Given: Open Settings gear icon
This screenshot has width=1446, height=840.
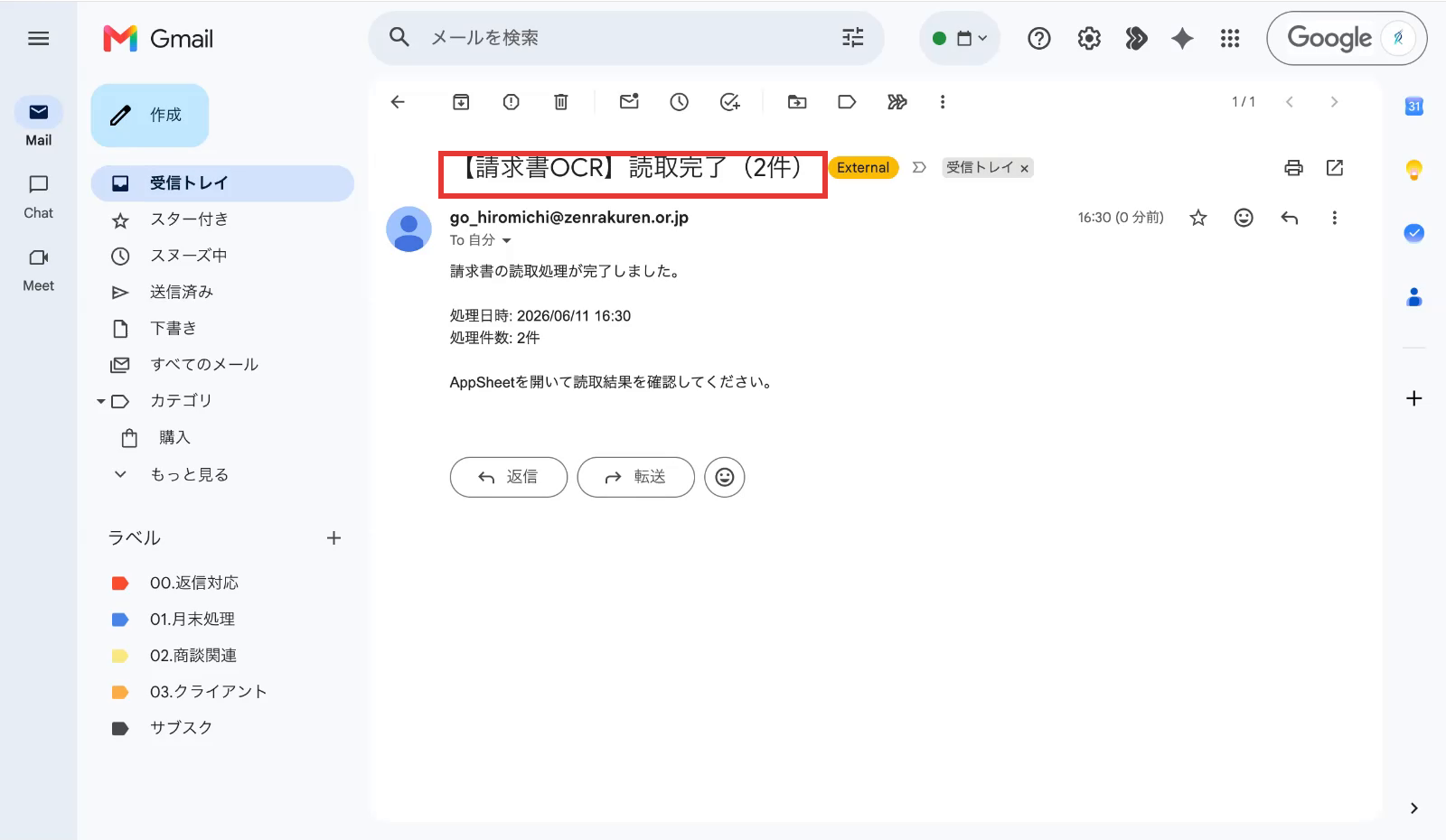Looking at the screenshot, I should [x=1089, y=38].
